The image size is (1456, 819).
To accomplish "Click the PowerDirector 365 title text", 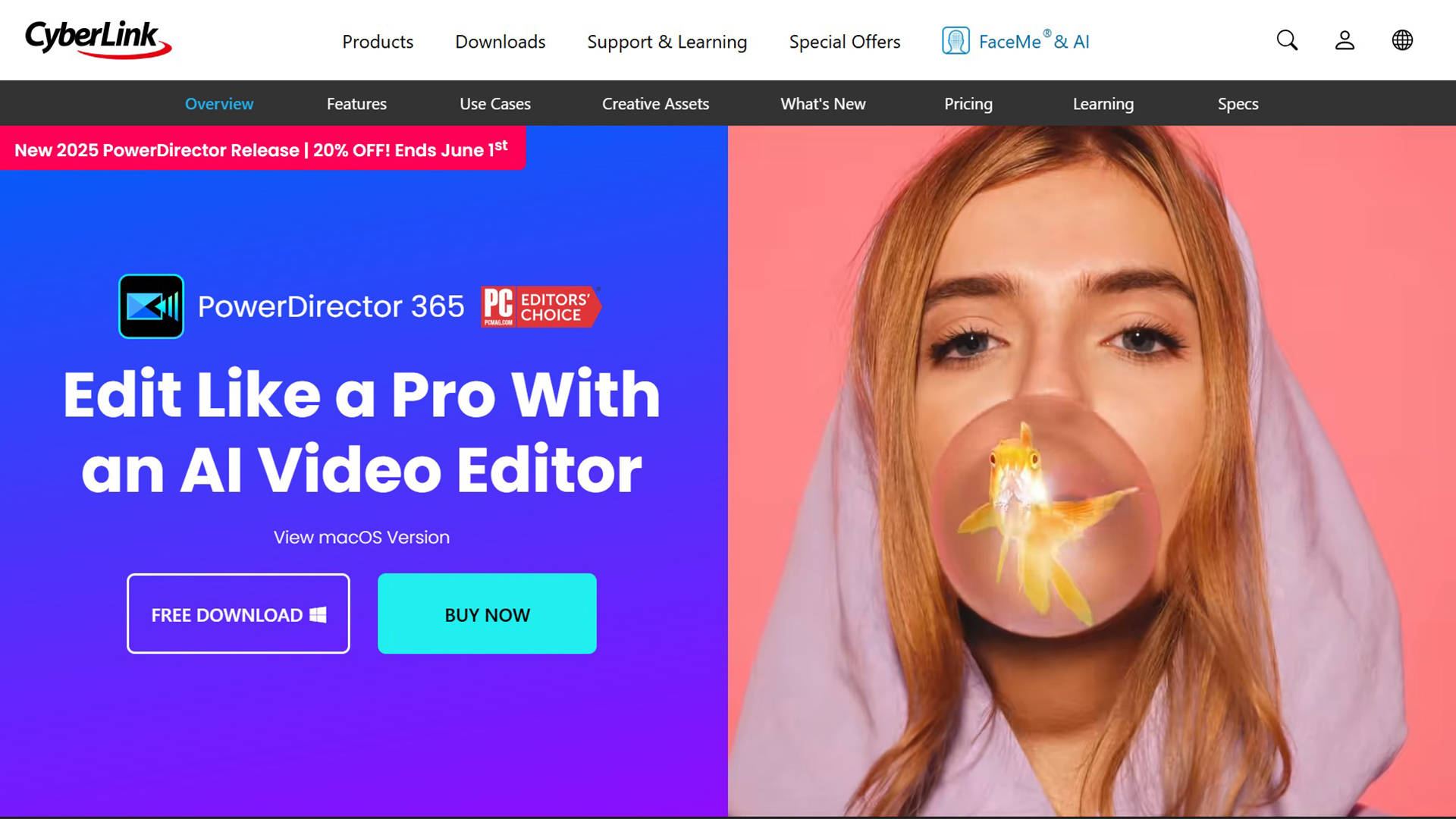I will 331,306.
